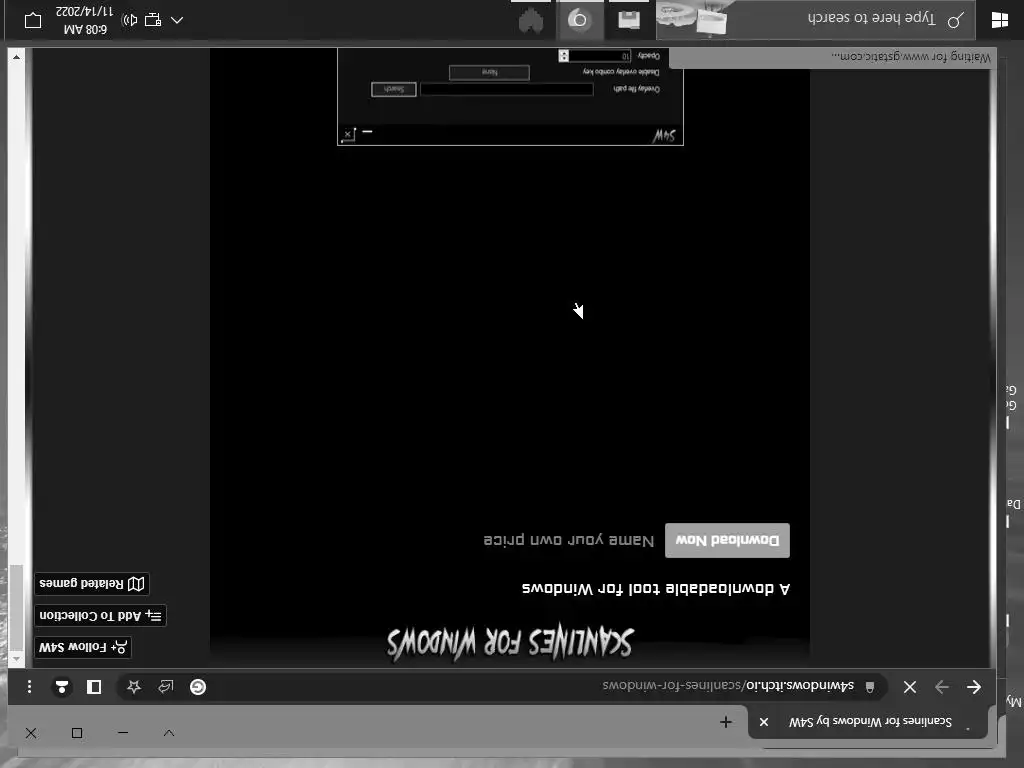Viewport: 1024px width, 768px height.
Task: Click the active browser taskbar icon
Action: (578, 20)
